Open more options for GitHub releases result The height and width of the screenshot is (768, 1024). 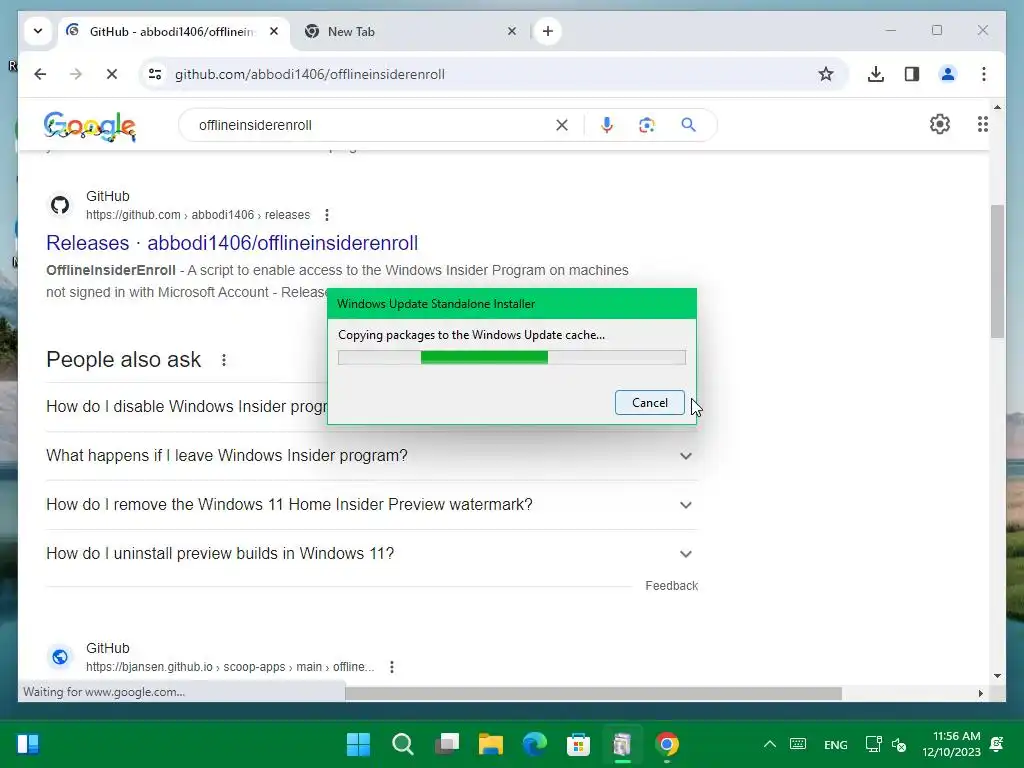coord(327,215)
